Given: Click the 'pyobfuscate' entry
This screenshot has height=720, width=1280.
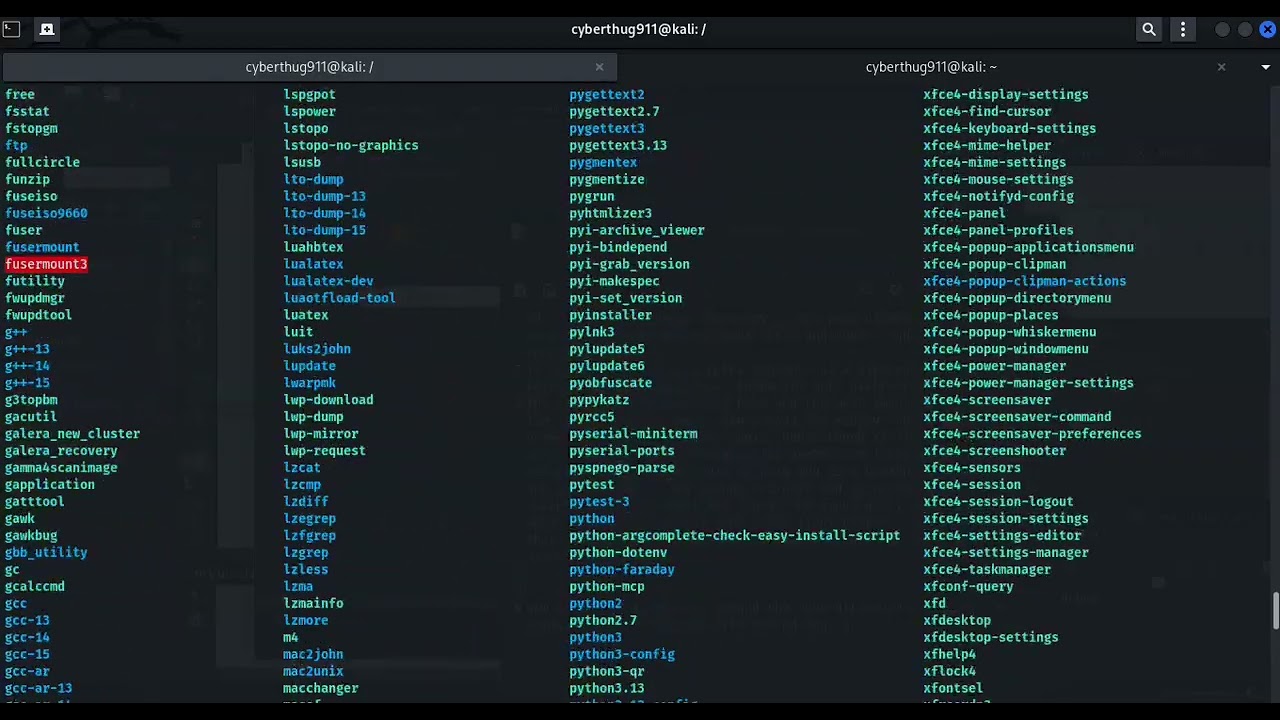Looking at the screenshot, I should pos(610,383).
